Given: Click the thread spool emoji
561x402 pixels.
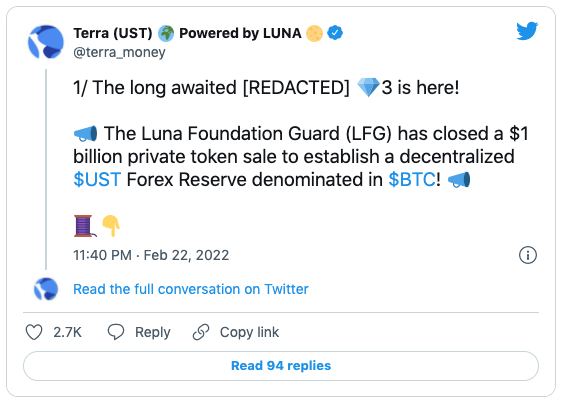Looking at the screenshot, I should (x=84, y=226).
